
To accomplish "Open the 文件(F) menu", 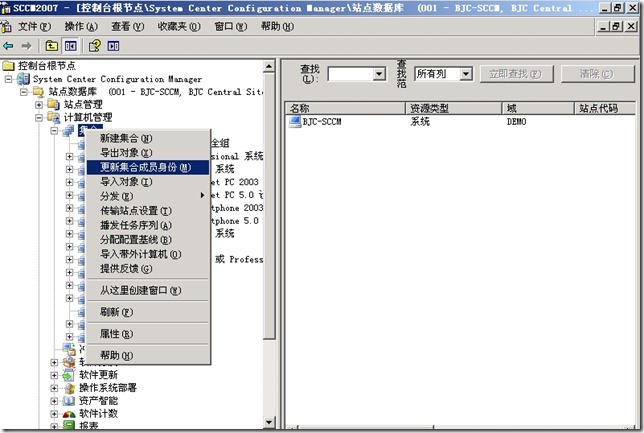I will (34, 27).
